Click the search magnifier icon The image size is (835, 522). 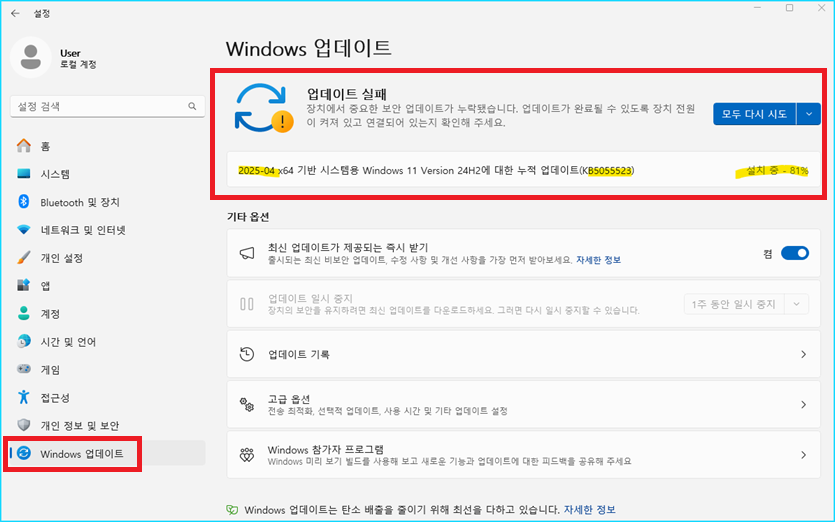pyautogui.click(x=192, y=107)
